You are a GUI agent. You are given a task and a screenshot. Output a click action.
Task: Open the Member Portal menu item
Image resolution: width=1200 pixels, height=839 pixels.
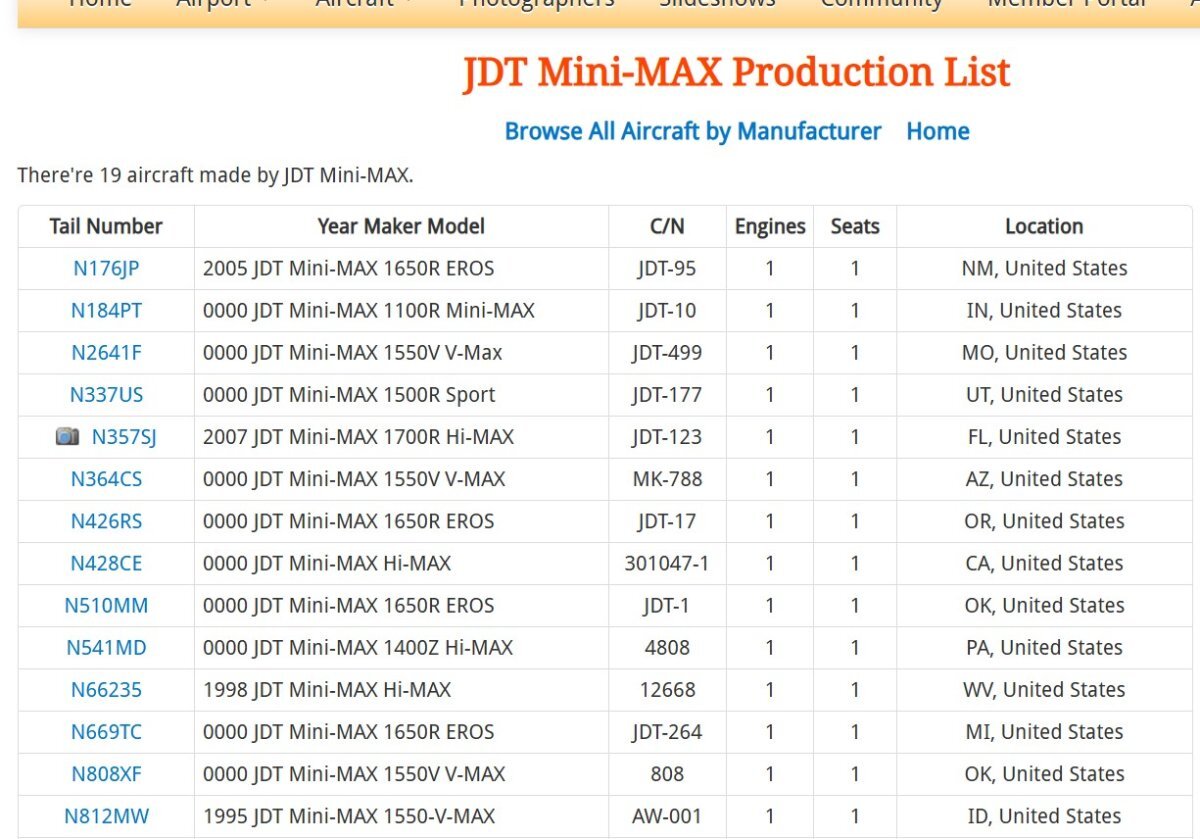click(x=1067, y=3)
